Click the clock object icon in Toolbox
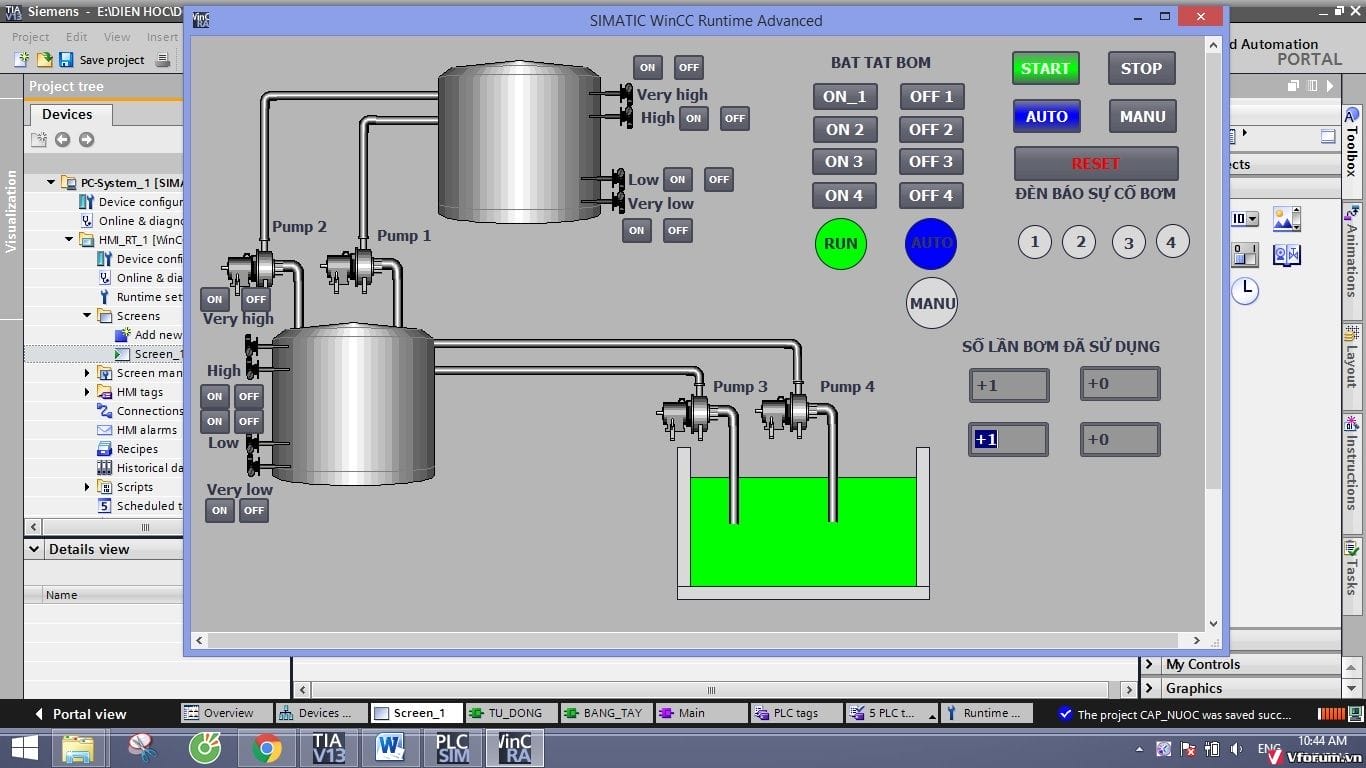The width and height of the screenshot is (1366, 768). click(x=1245, y=290)
